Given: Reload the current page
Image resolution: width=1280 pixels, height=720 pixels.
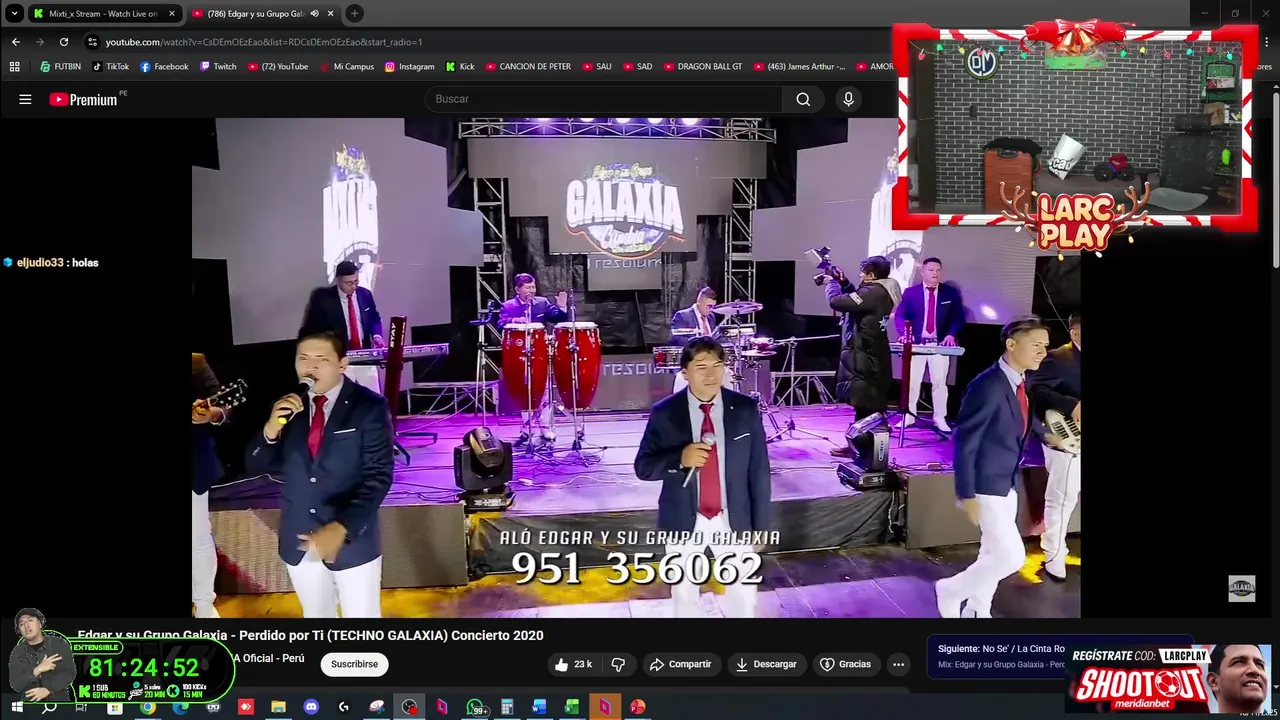Looking at the screenshot, I should click(x=64, y=42).
